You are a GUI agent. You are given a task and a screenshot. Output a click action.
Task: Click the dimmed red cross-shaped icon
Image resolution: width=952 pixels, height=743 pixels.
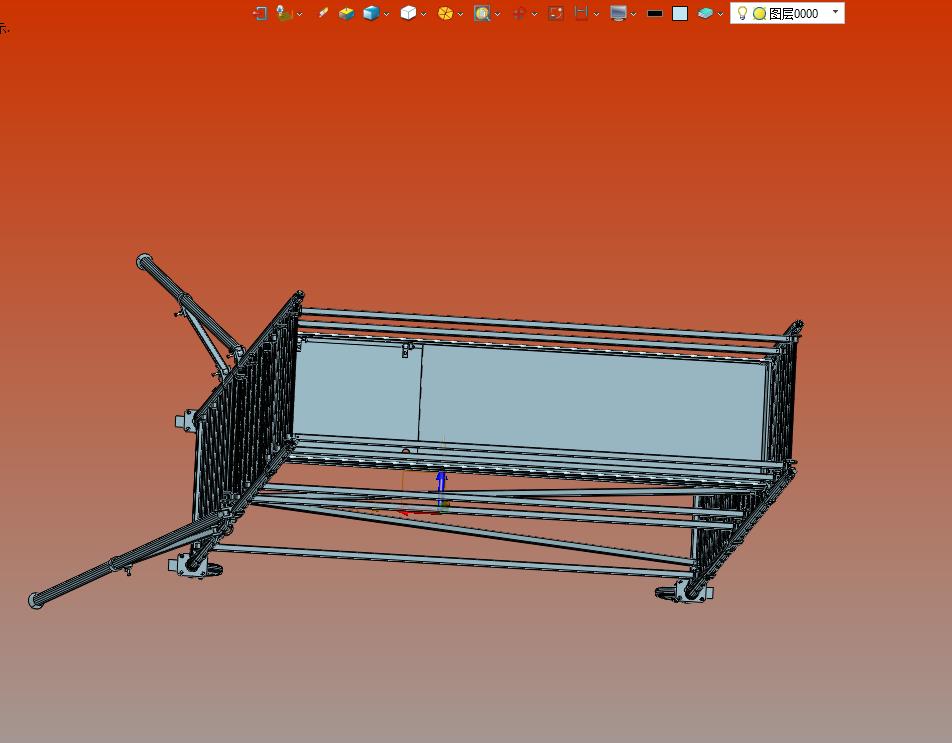(x=519, y=13)
